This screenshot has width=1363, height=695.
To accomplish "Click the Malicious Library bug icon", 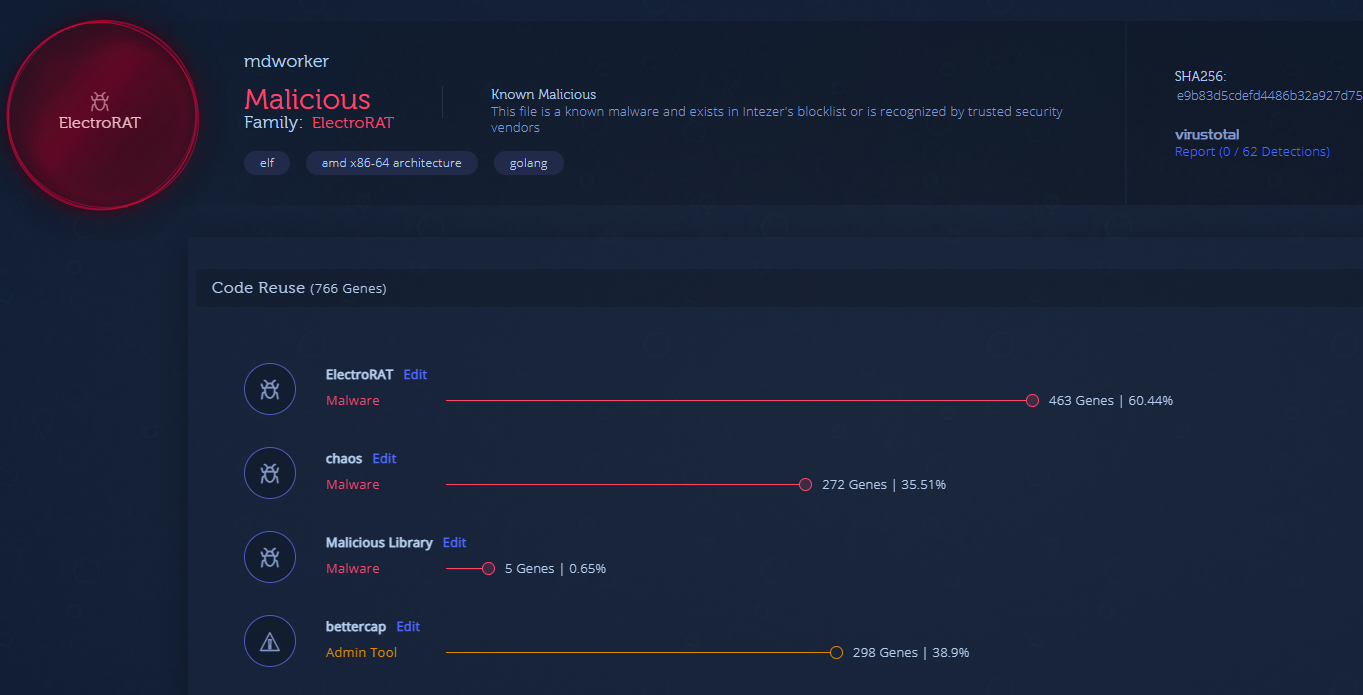I will click(270, 557).
